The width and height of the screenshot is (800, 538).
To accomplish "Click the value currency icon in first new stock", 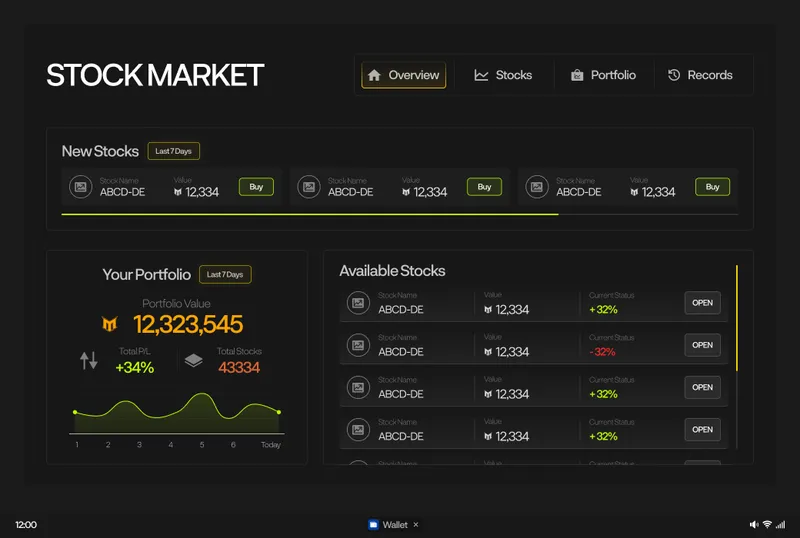I will point(178,192).
